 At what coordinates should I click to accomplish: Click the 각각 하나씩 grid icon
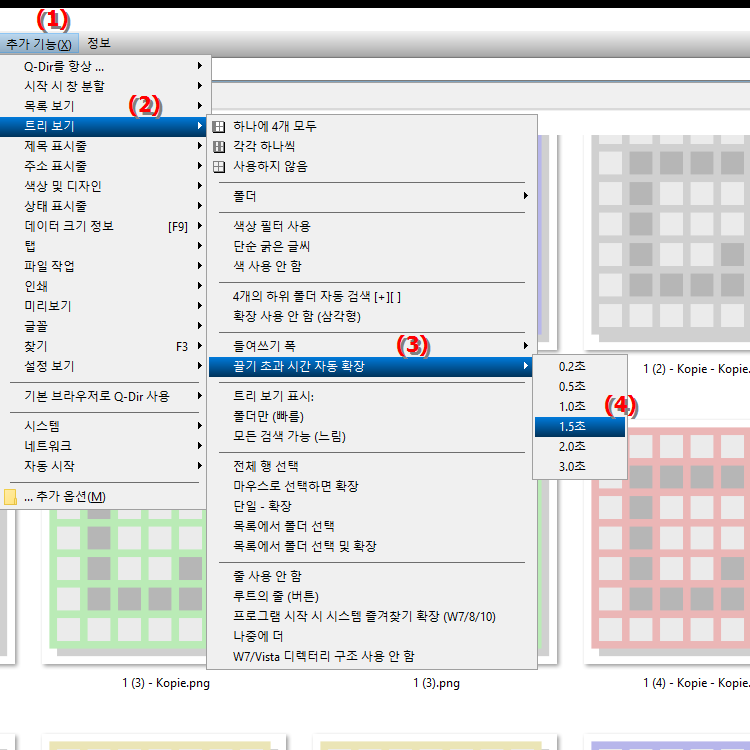[219, 147]
